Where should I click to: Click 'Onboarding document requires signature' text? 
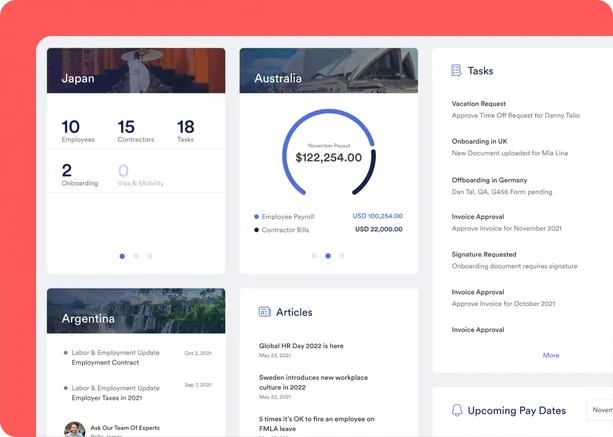514,266
